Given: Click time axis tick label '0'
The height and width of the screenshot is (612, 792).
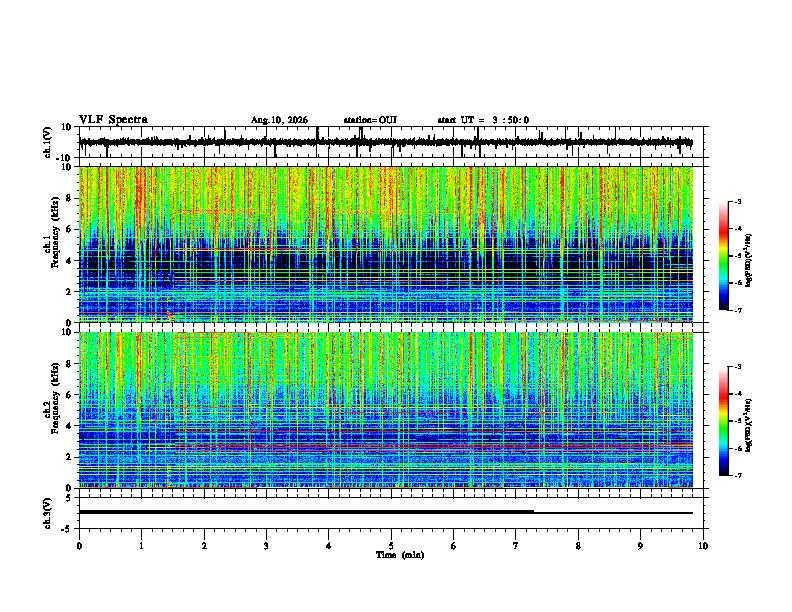Looking at the screenshot, I should (x=79, y=546).
